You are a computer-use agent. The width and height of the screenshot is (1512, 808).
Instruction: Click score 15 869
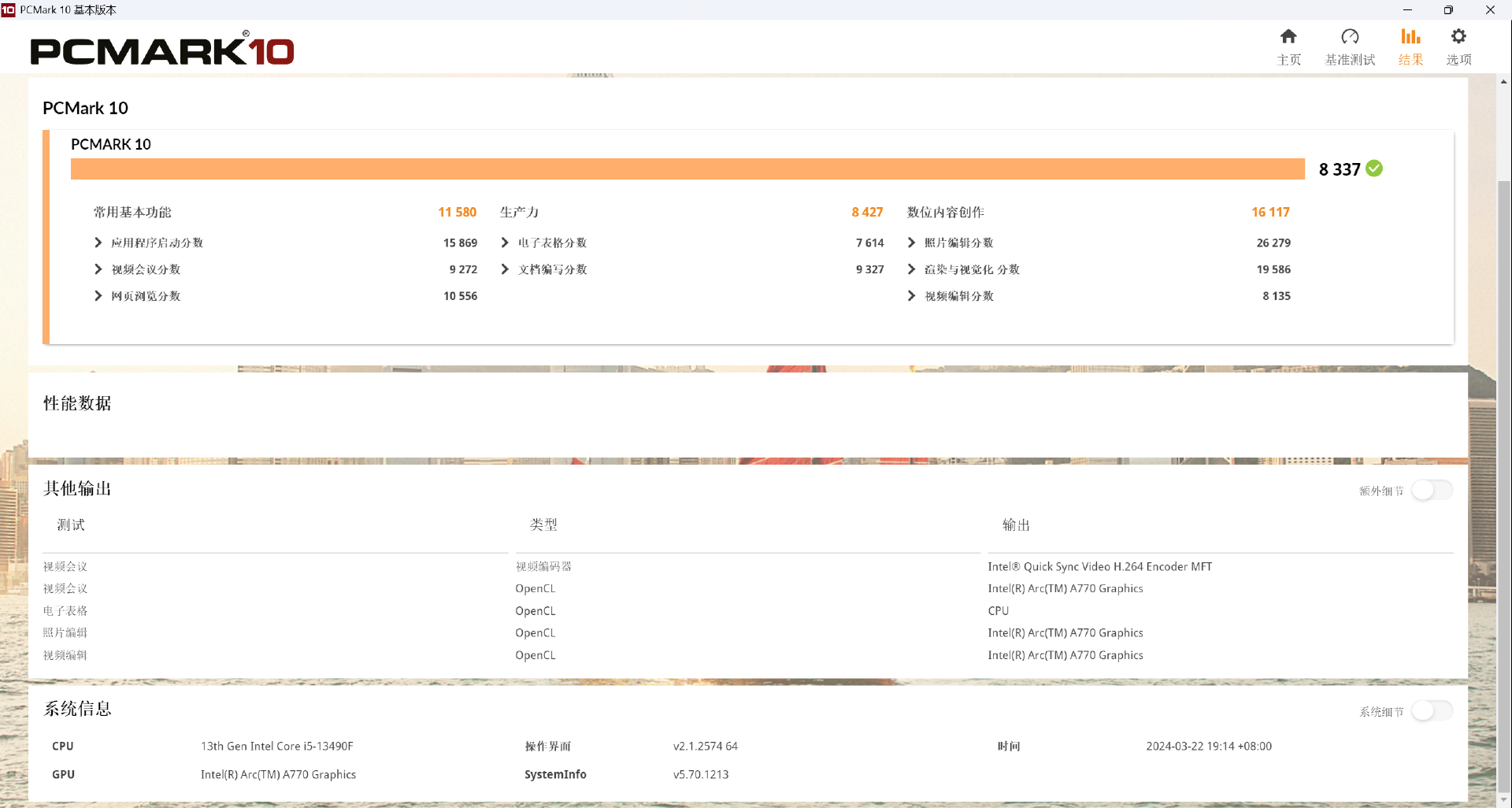pos(460,243)
